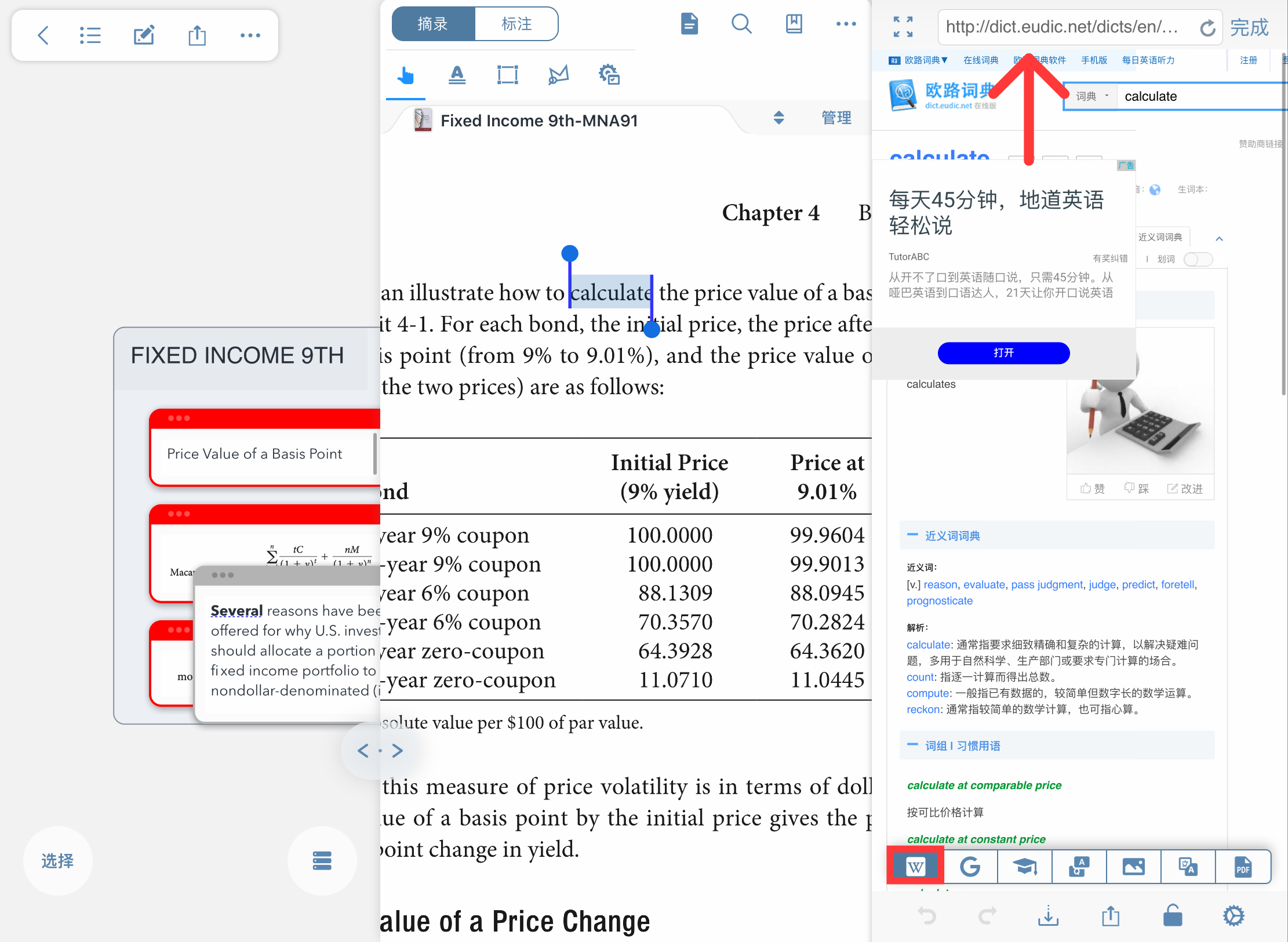Expand the 欧路词典 dropdown menu

[925, 60]
